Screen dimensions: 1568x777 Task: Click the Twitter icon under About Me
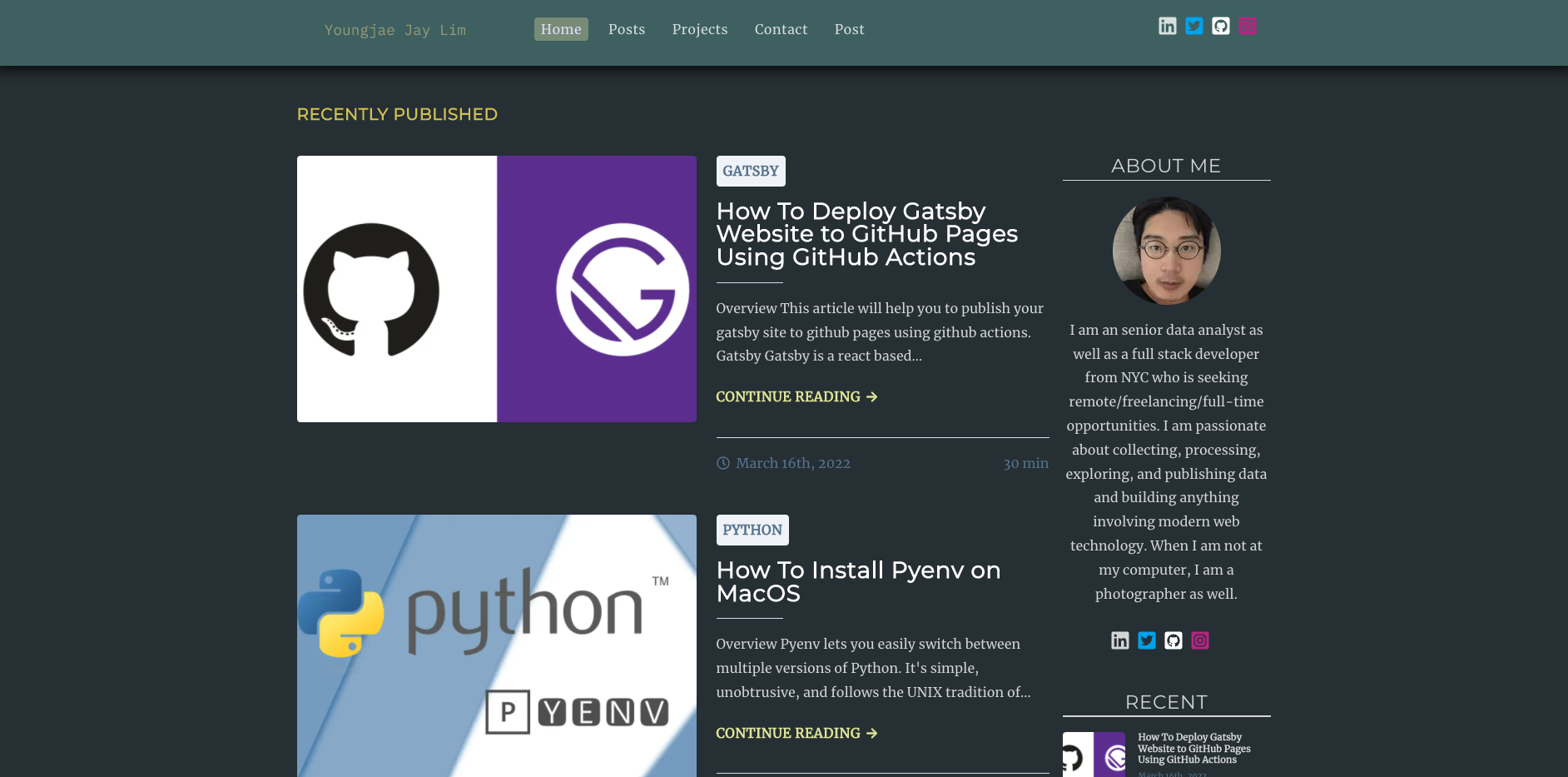pyautogui.click(x=1147, y=640)
